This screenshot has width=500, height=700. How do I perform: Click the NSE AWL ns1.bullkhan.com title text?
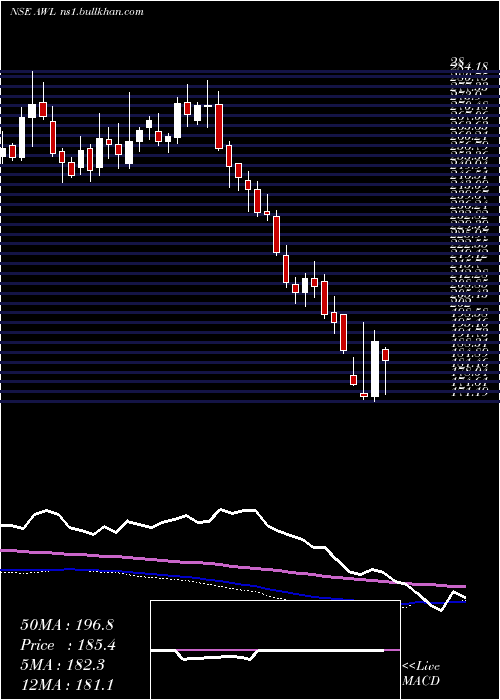pos(76,12)
